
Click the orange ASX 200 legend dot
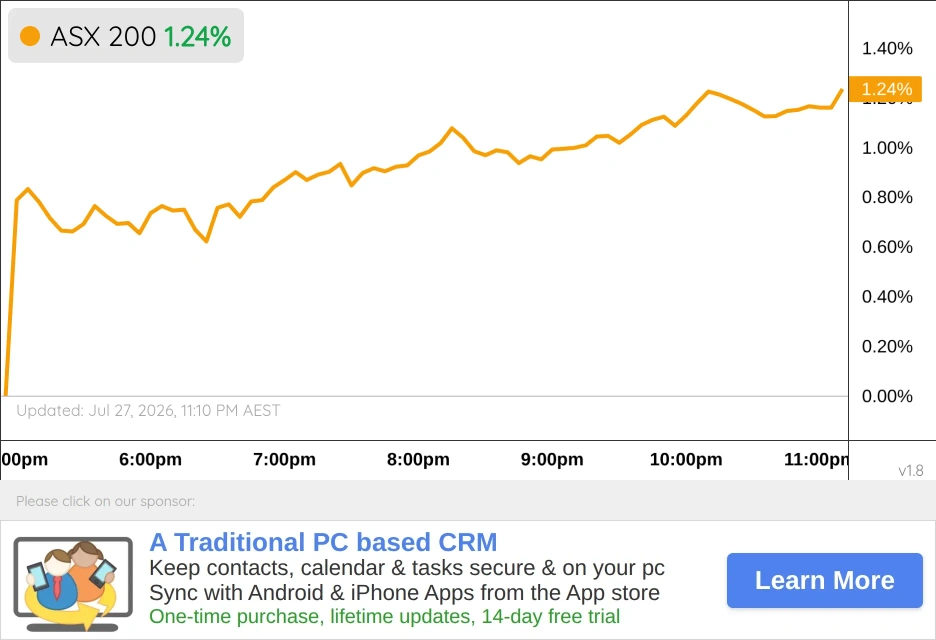[x=30, y=36]
